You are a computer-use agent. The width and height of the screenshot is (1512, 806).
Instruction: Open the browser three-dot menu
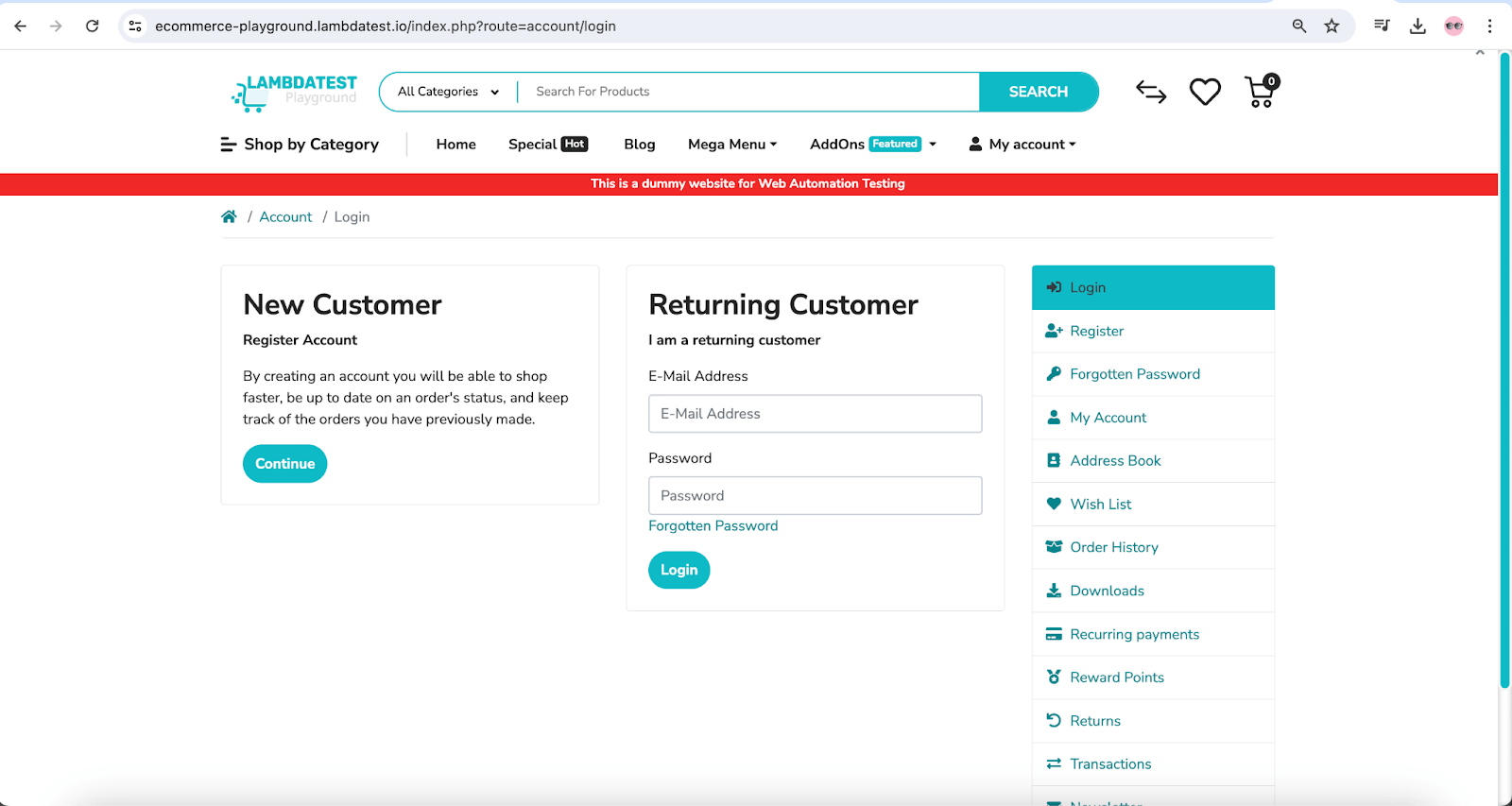(x=1489, y=26)
